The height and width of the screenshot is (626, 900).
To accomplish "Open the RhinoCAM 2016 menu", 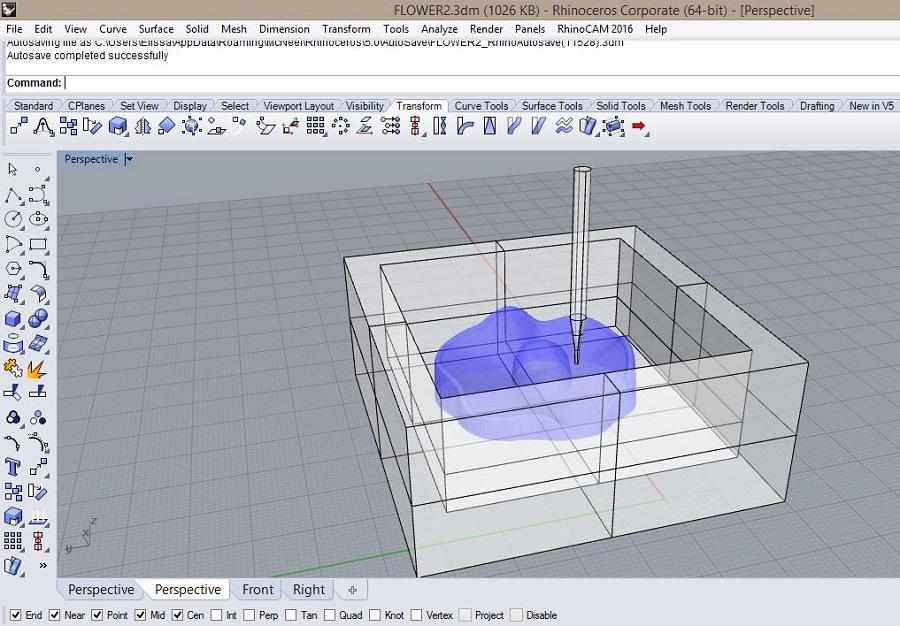I will point(595,29).
